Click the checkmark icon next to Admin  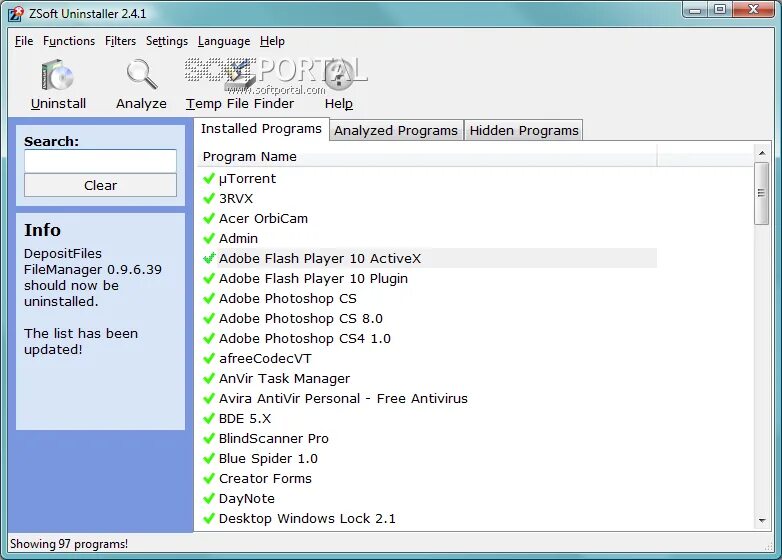click(209, 238)
